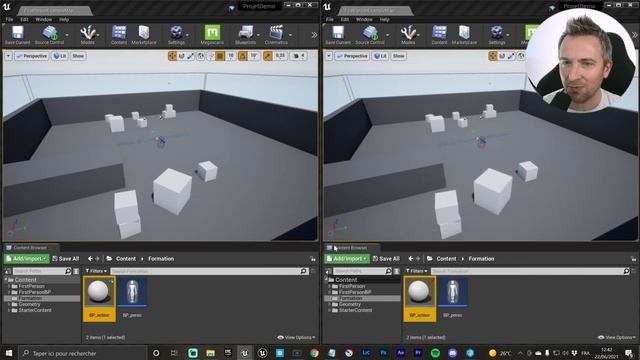Open Filters dropdown in left Content Browser
640x360 pixels.
click(x=96, y=271)
